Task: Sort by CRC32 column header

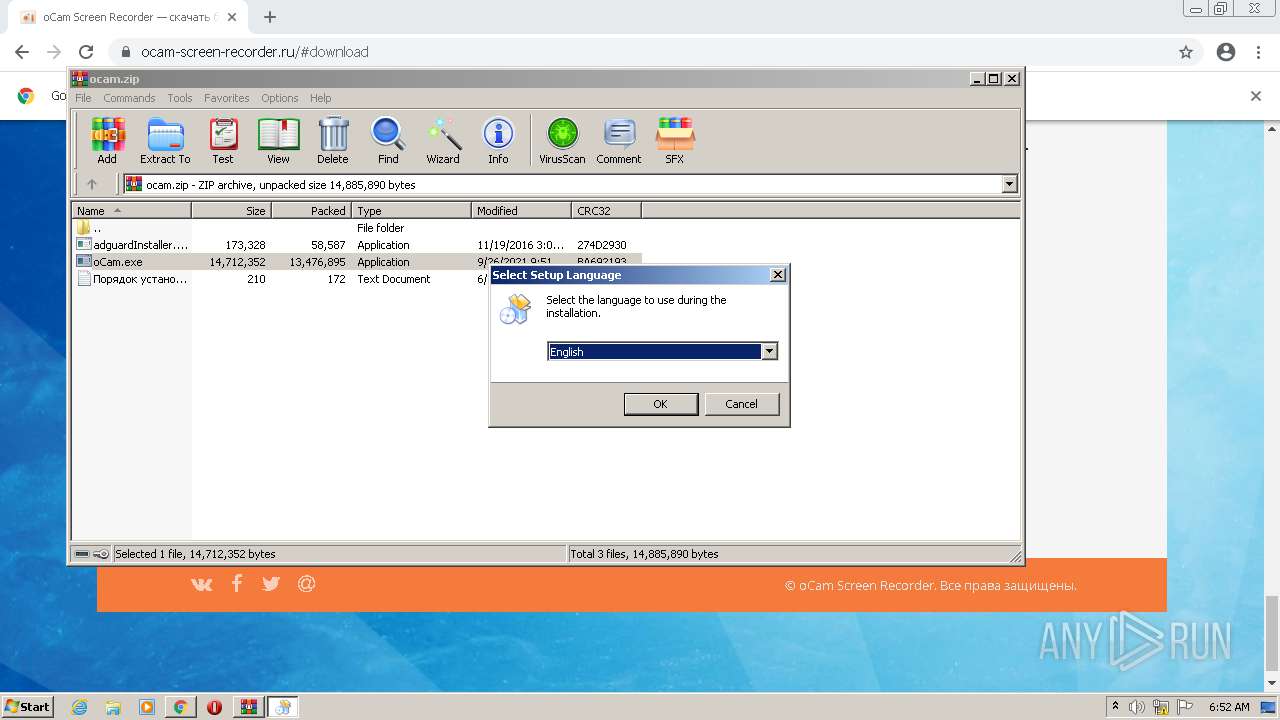Action: click(x=606, y=211)
